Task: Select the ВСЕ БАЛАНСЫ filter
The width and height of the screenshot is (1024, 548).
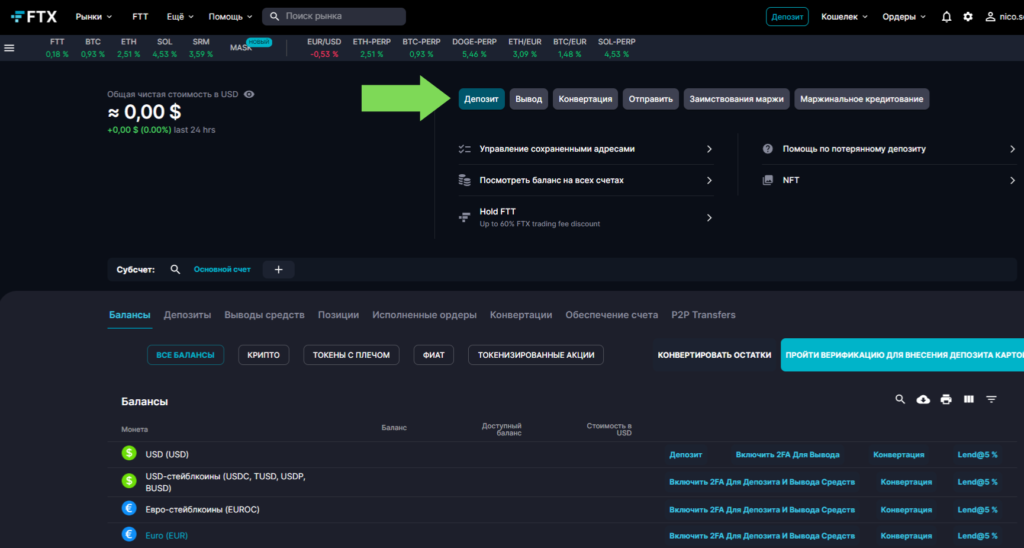Action: click(x=186, y=355)
